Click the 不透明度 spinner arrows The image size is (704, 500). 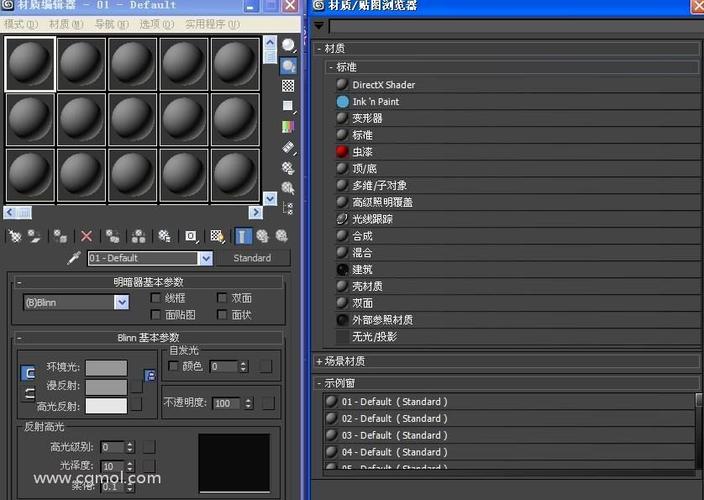[x=248, y=403]
